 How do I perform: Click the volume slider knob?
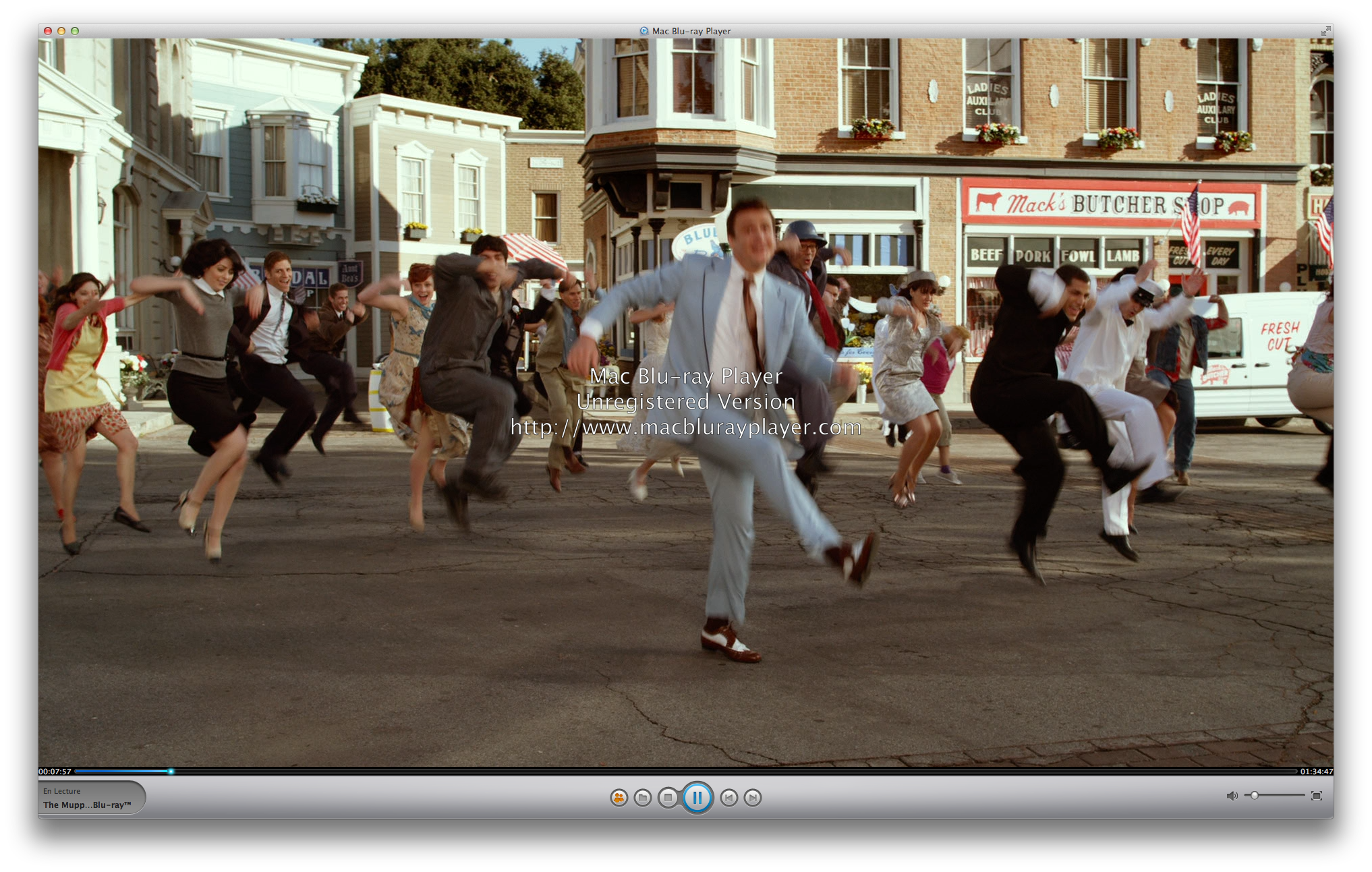tap(1255, 796)
